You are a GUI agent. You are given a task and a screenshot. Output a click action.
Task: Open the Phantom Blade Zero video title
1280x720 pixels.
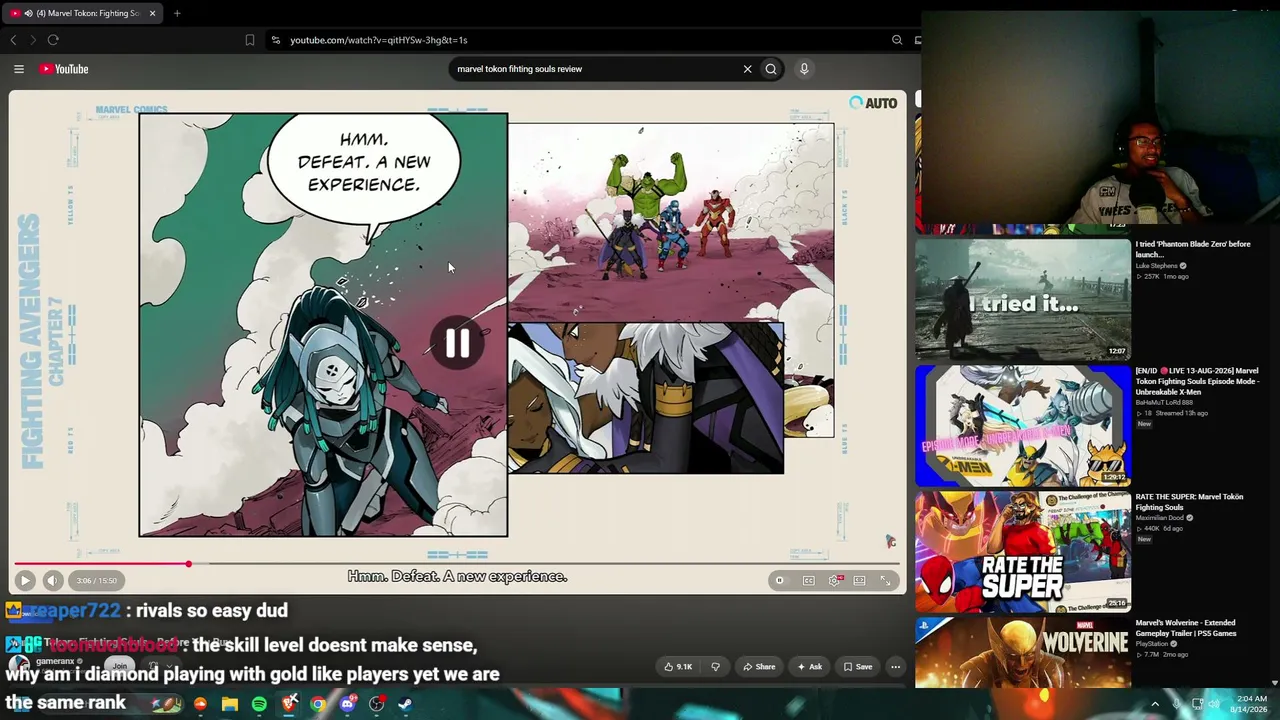coord(1193,249)
